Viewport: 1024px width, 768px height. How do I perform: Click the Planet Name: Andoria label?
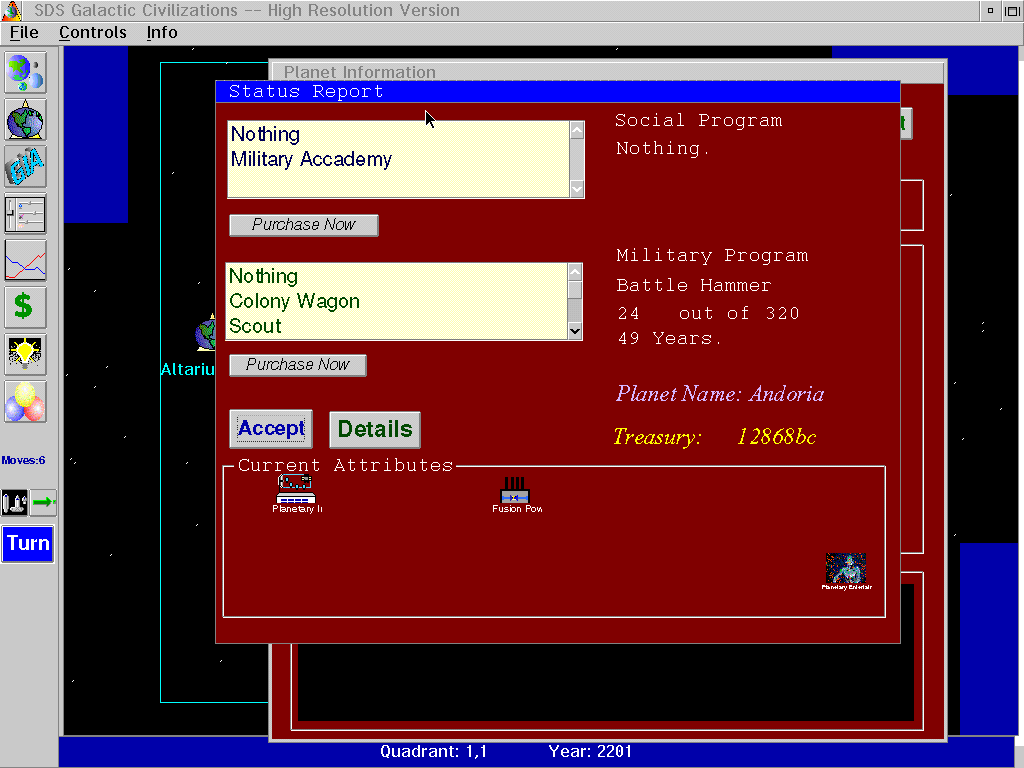[720, 394]
